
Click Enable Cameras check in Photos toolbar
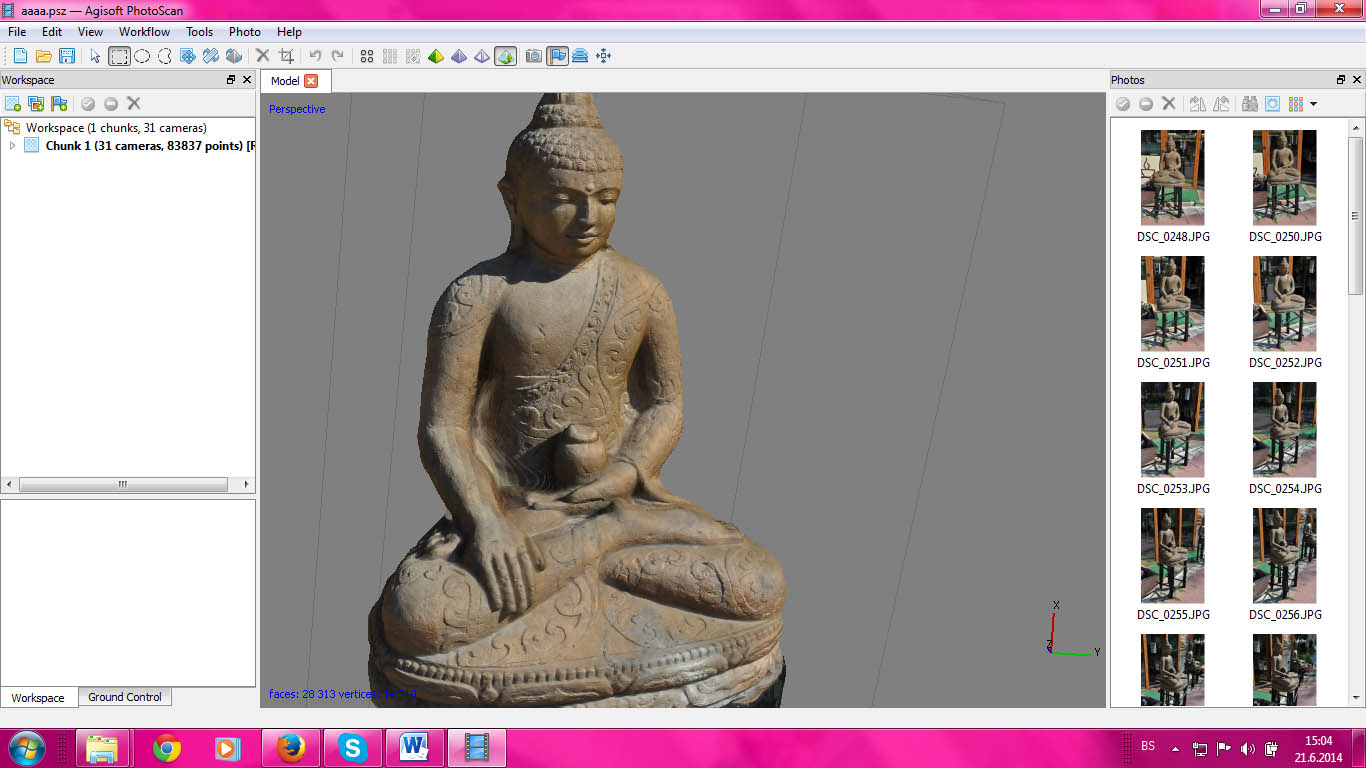1123,103
